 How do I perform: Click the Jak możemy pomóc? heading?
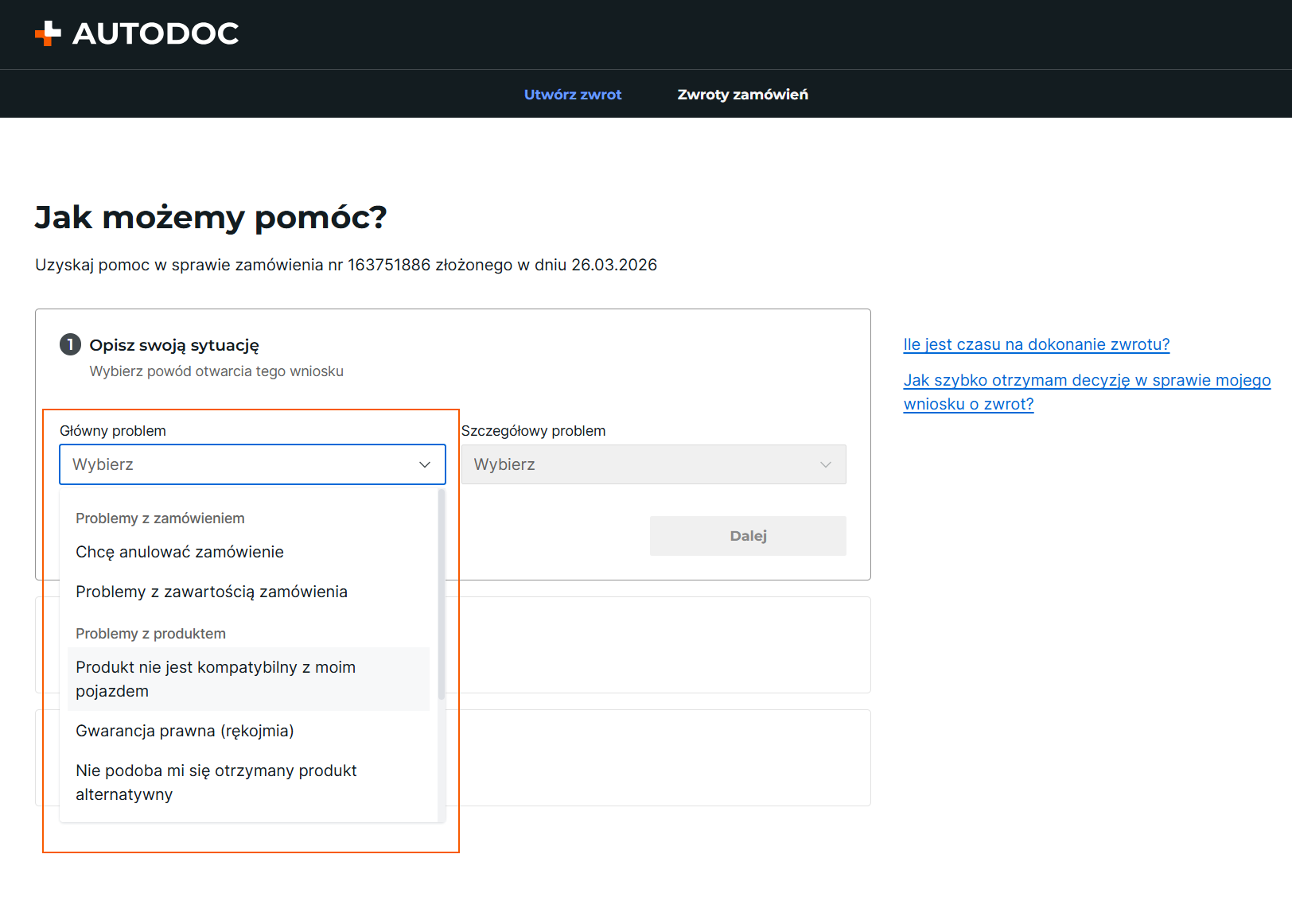211,217
